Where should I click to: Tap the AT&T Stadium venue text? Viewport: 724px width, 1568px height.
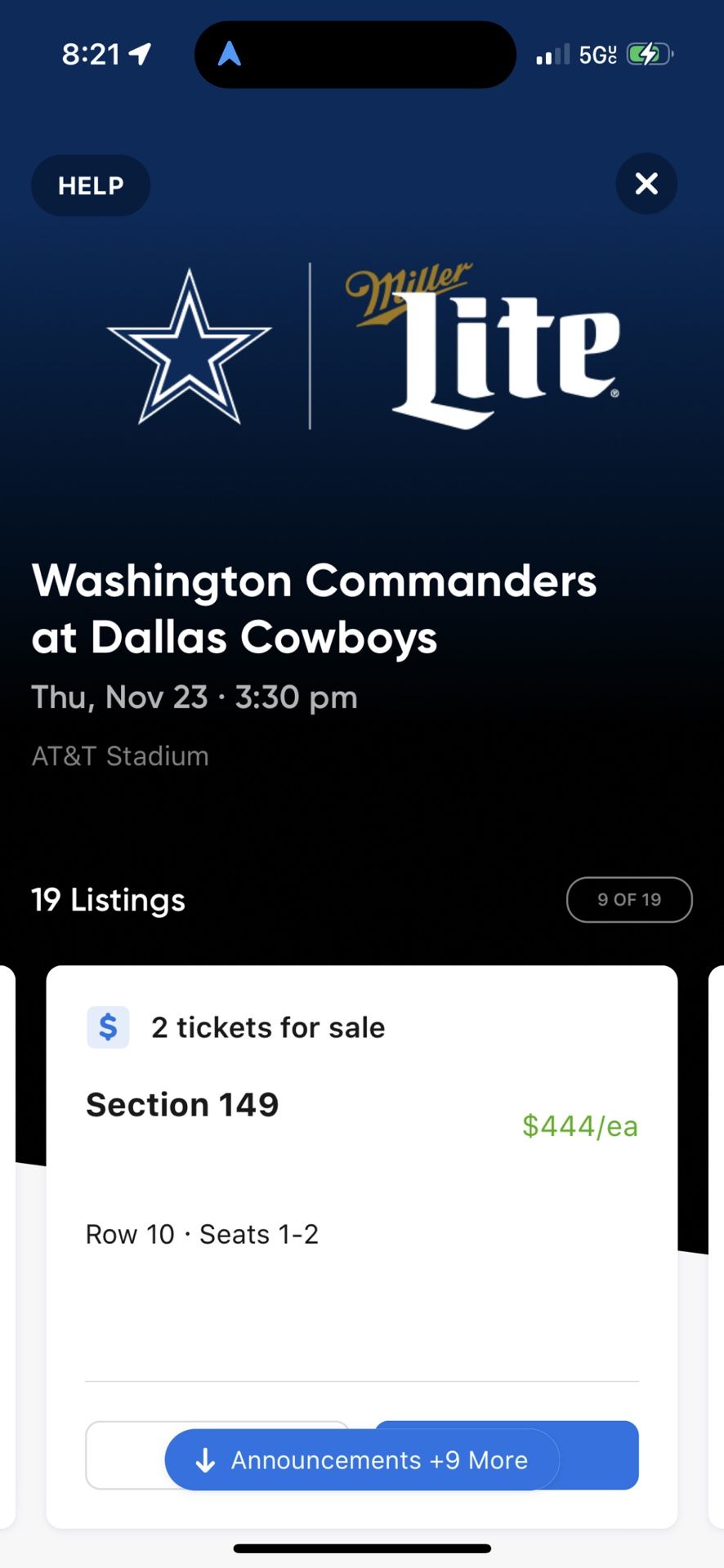point(120,755)
